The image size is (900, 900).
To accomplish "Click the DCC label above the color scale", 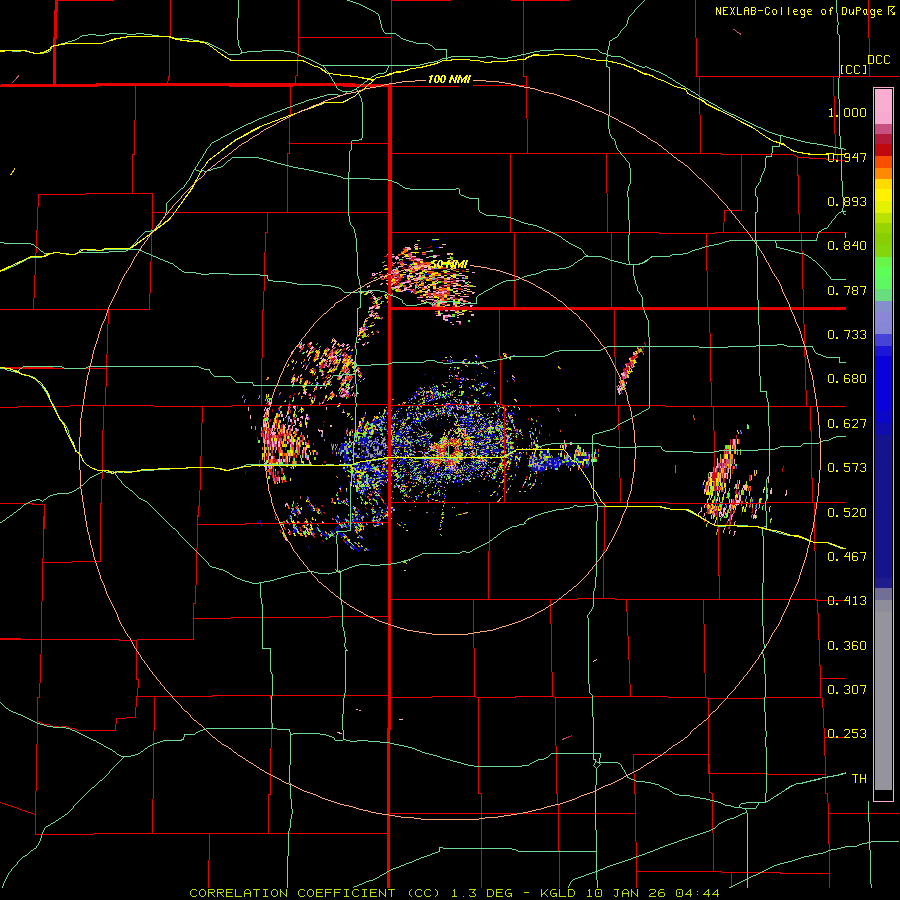I will [x=878, y=59].
